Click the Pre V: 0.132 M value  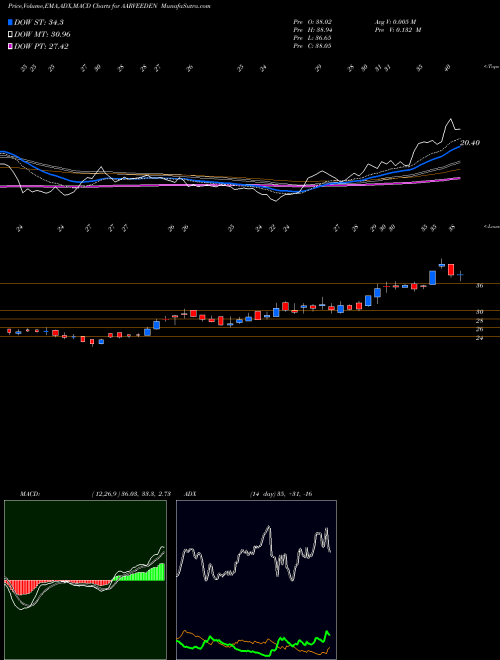[398, 30]
